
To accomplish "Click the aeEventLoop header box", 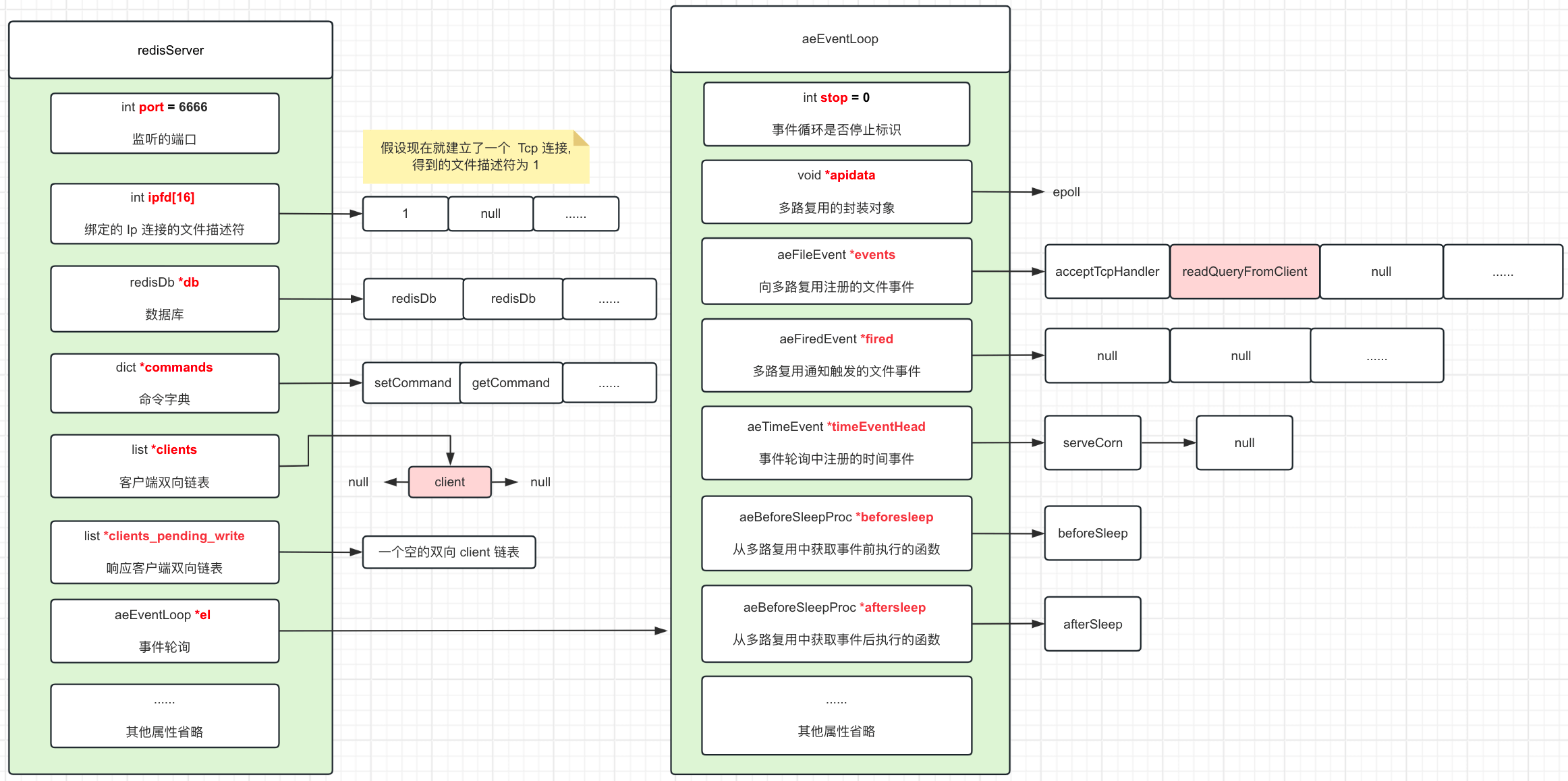I will pos(840,39).
